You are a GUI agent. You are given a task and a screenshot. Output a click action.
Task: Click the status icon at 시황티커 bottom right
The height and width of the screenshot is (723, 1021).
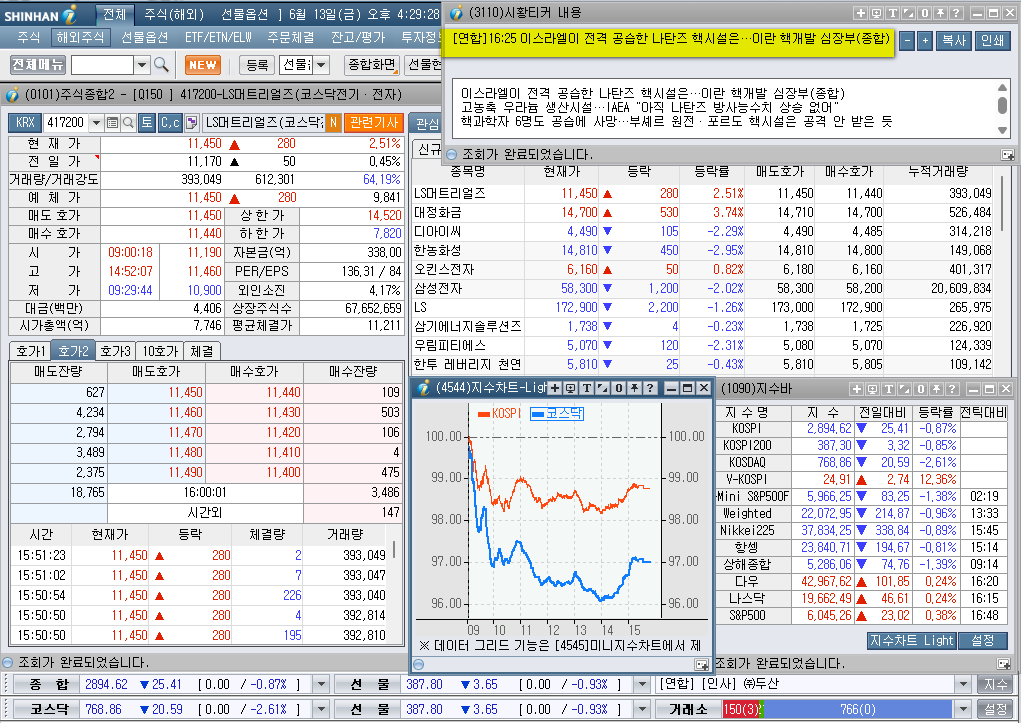[1007, 154]
